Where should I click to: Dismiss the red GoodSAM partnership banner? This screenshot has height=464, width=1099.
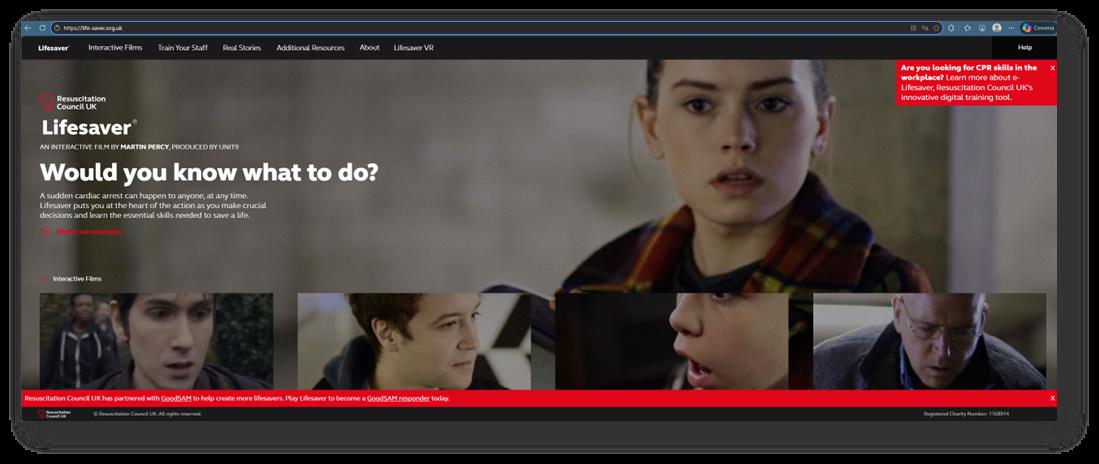pyautogui.click(x=1052, y=398)
